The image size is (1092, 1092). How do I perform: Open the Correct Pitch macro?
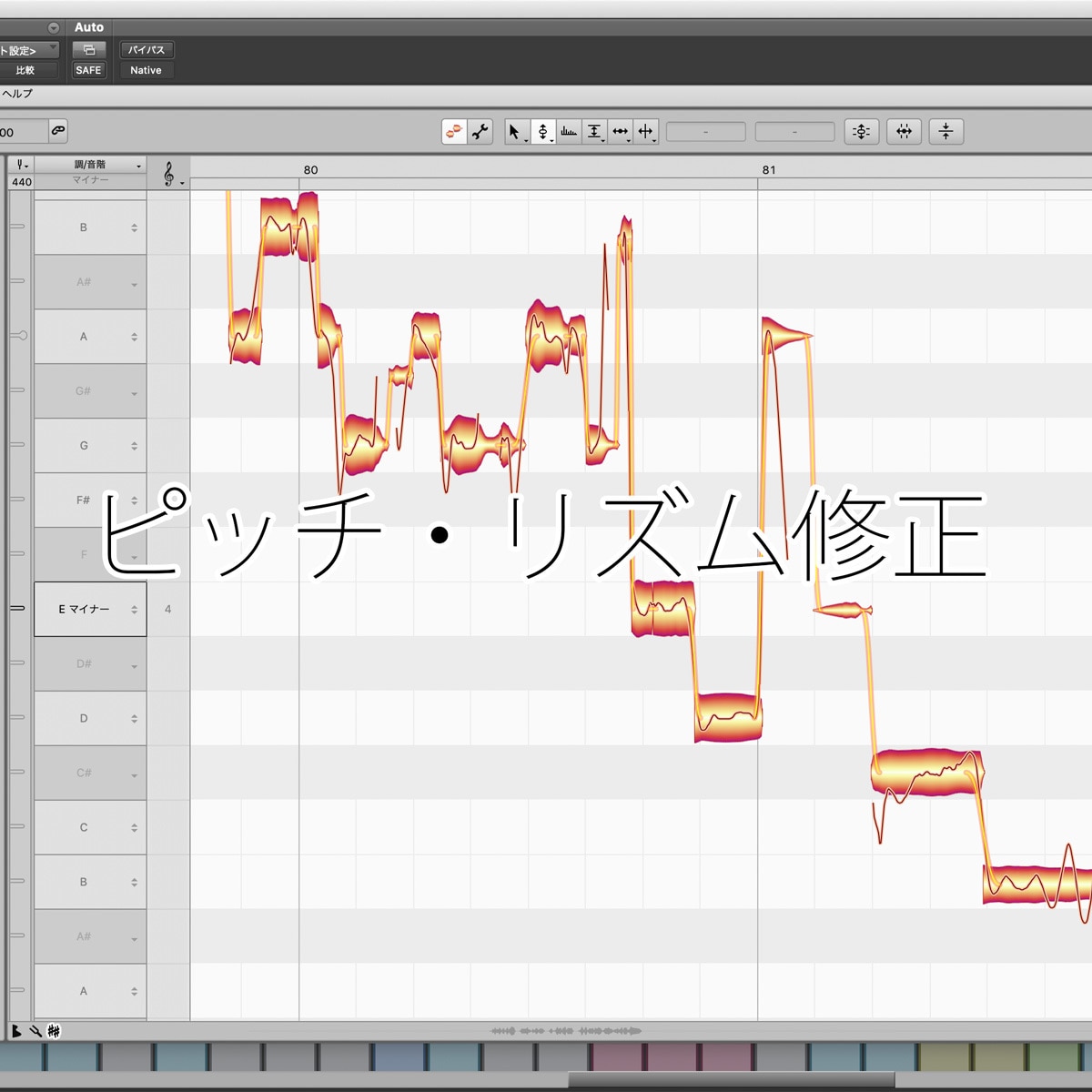(x=861, y=132)
